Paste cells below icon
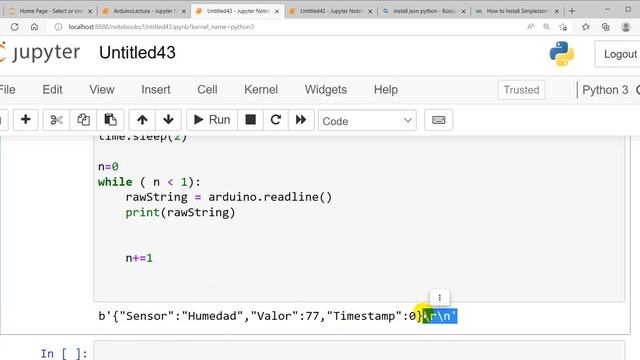This screenshot has width=640, height=360. coord(110,120)
